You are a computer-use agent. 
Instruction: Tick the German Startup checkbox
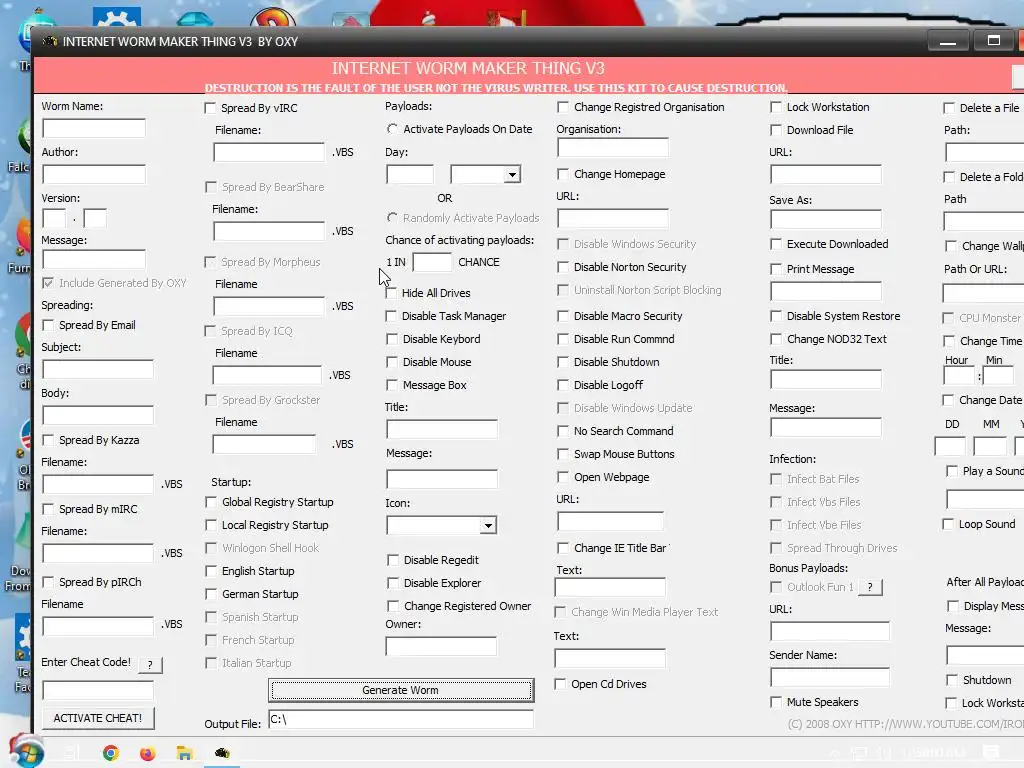point(210,594)
